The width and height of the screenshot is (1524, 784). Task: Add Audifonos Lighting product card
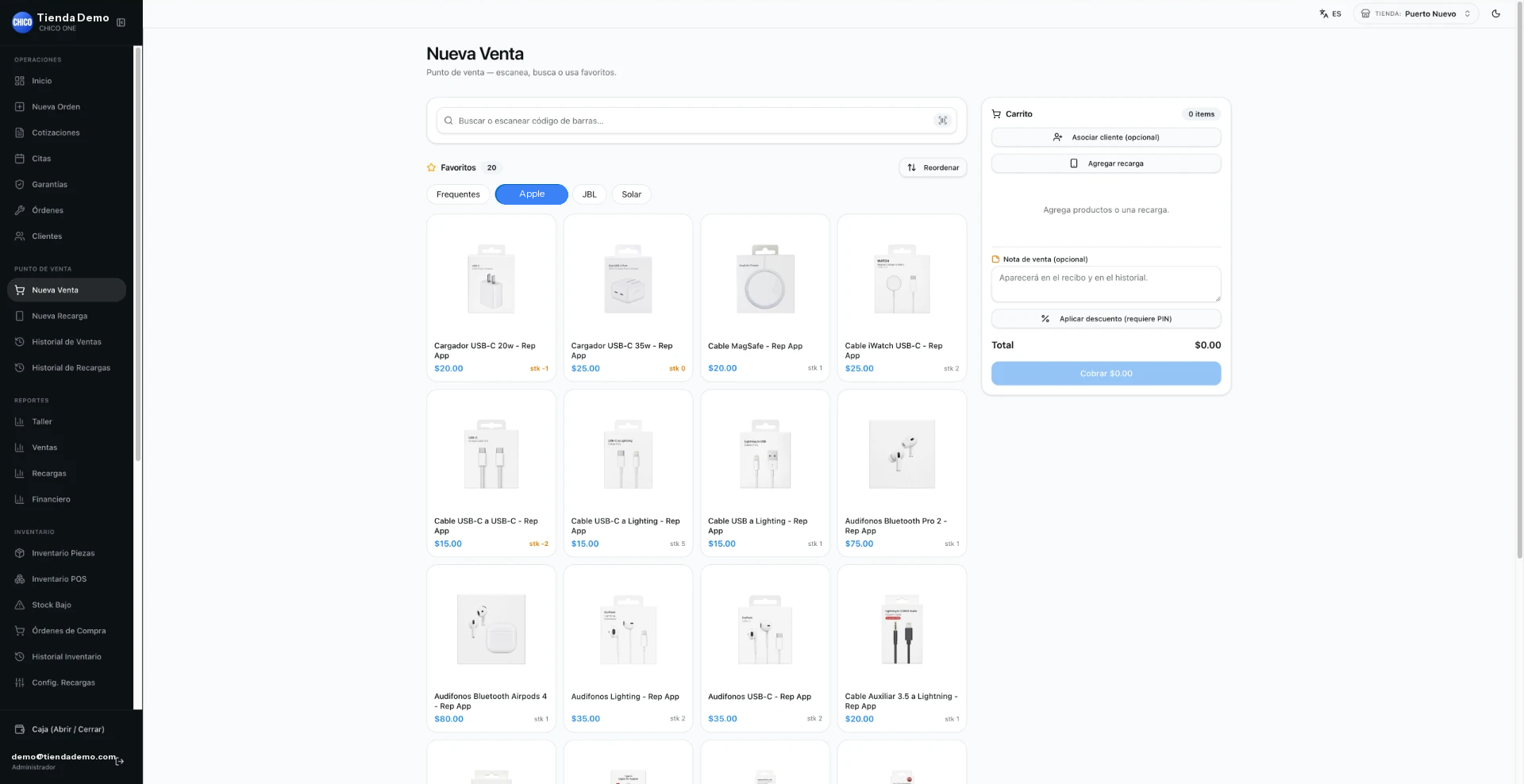[628, 648]
